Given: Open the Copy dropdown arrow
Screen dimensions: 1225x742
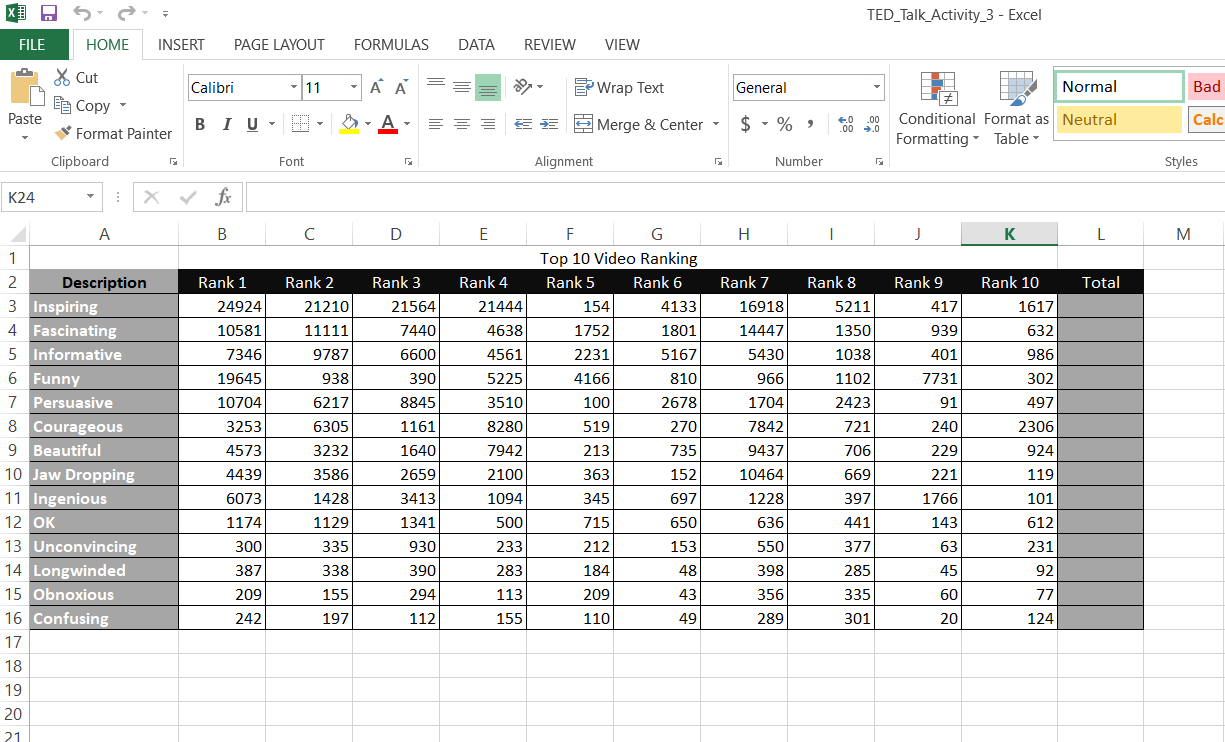Looking at the screenshot, I should click(x=123, y=105).
